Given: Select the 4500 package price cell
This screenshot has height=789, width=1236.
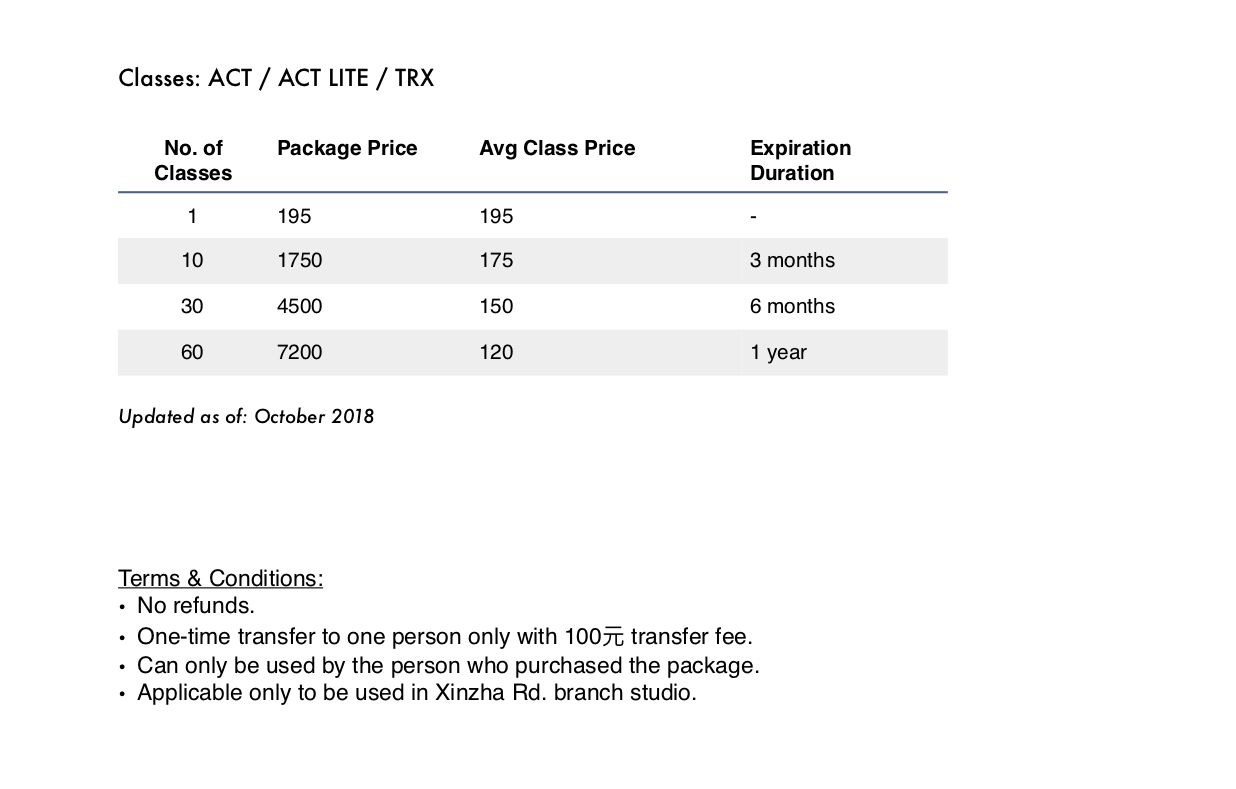Looking at the screenshot, I should tap(300, 307).
